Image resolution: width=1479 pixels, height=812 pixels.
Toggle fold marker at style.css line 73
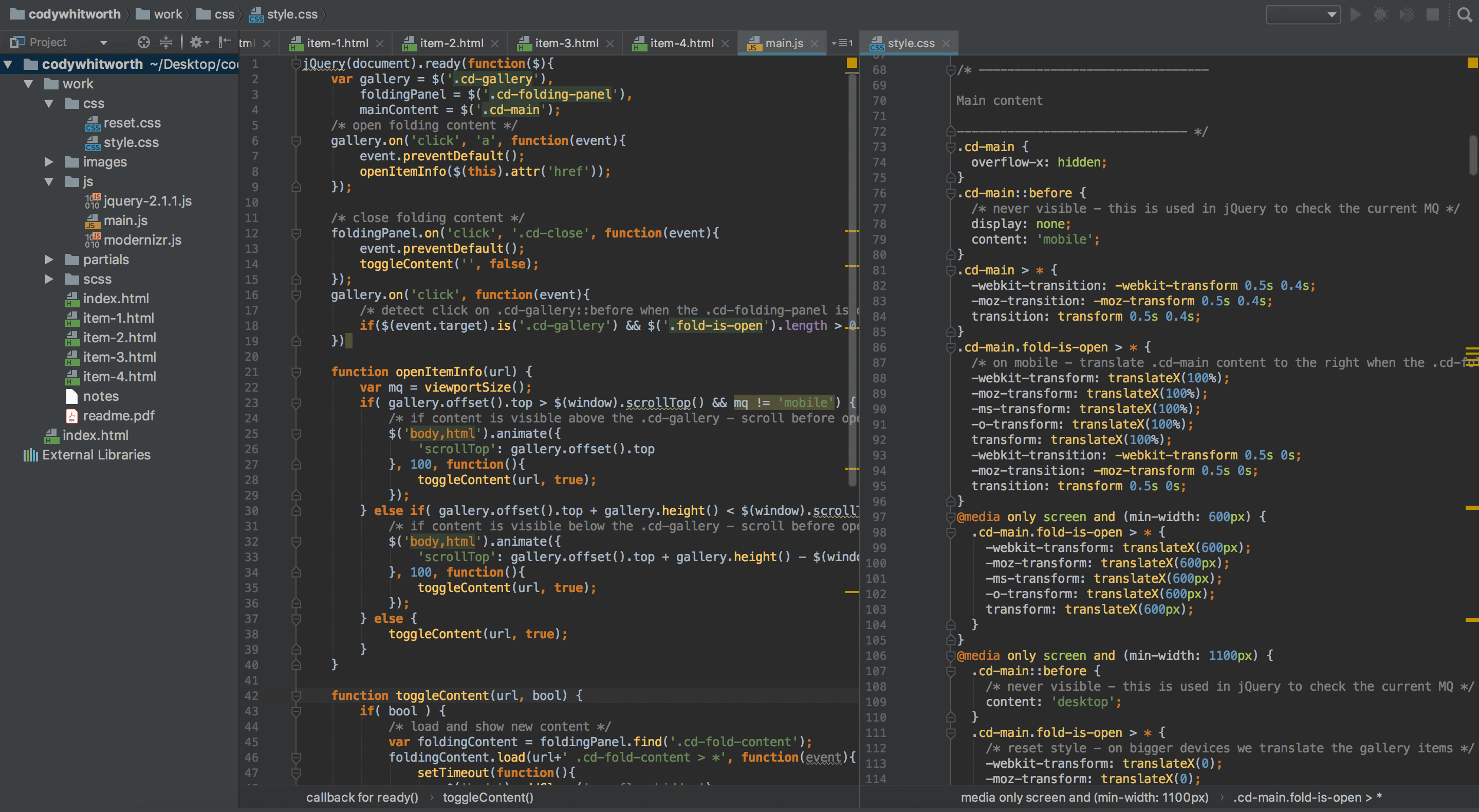pyautogui.click(x=950, y=147)
